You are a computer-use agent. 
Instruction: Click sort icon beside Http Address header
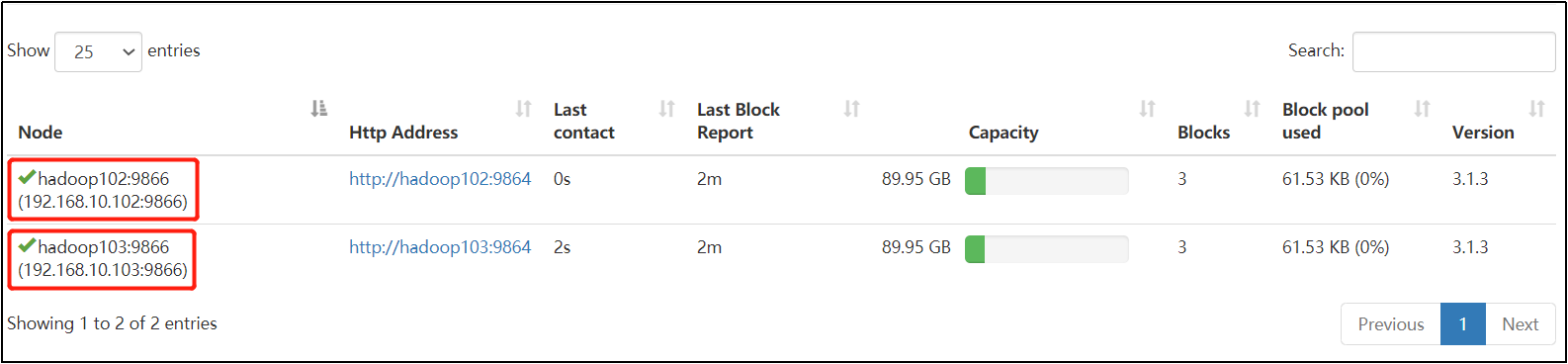coord(523,109)
